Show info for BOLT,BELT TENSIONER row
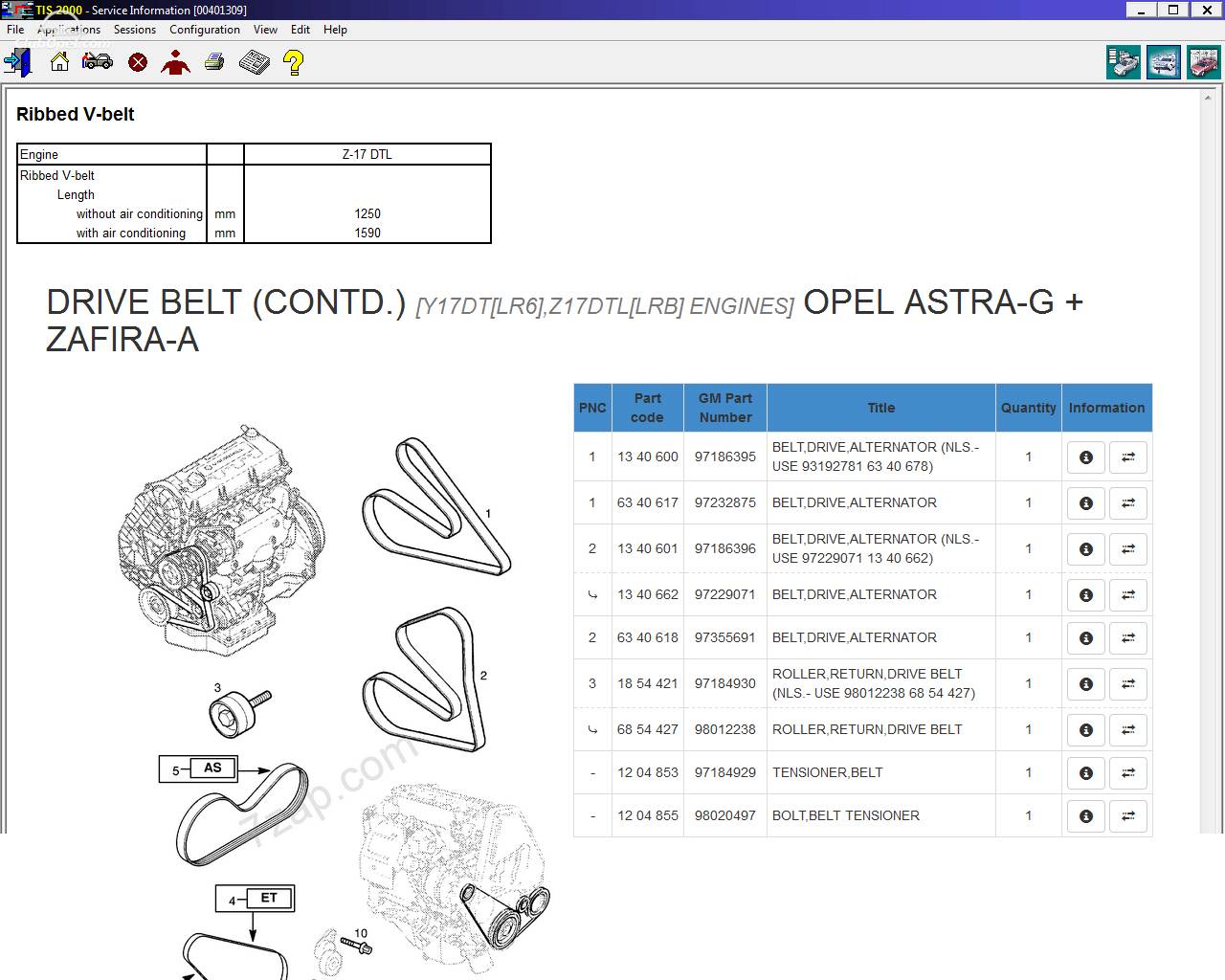This screenshot has width=1225, height=980. [1086, 816]
